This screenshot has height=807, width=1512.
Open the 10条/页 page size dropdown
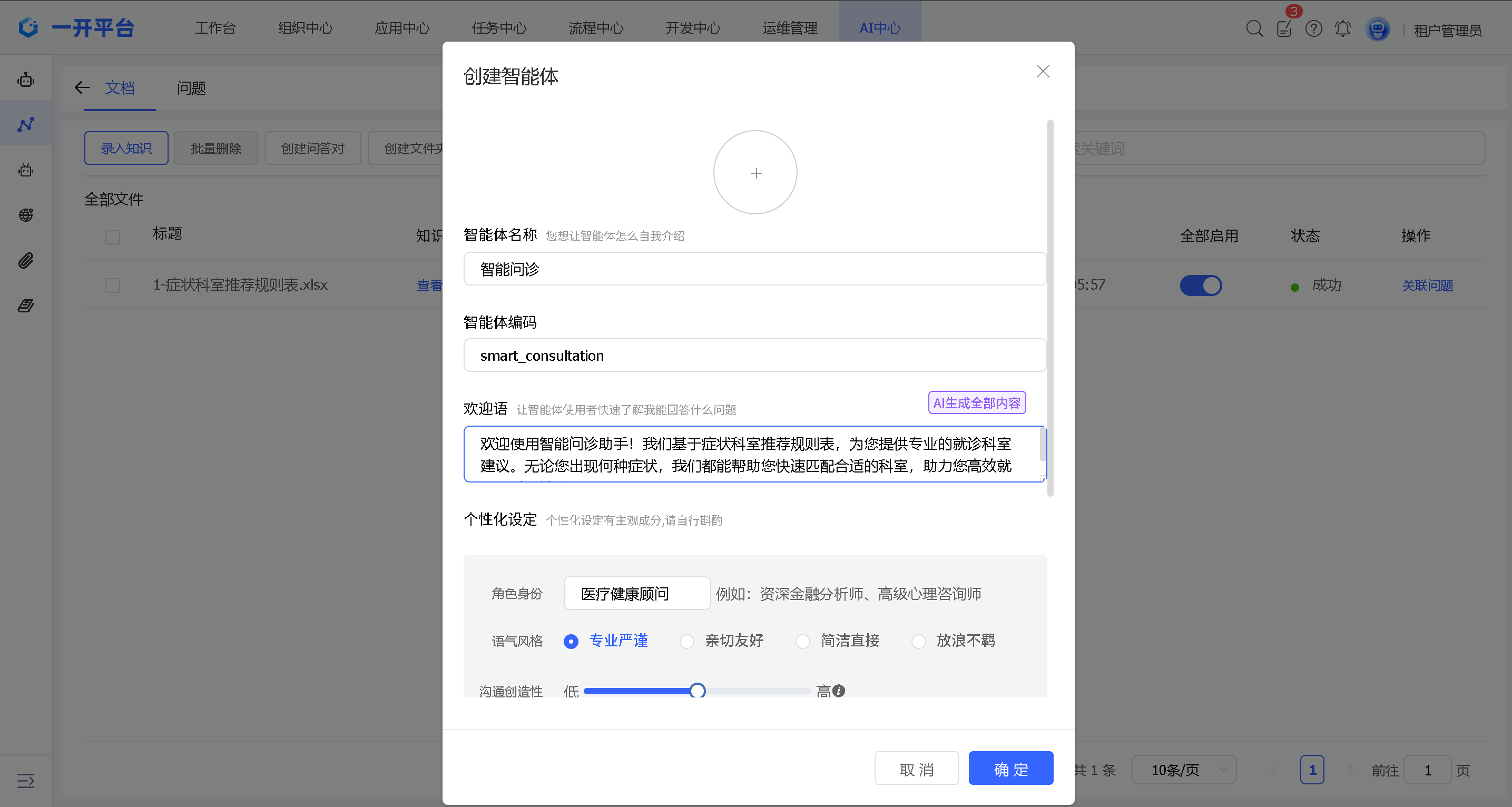[1183, 770]
